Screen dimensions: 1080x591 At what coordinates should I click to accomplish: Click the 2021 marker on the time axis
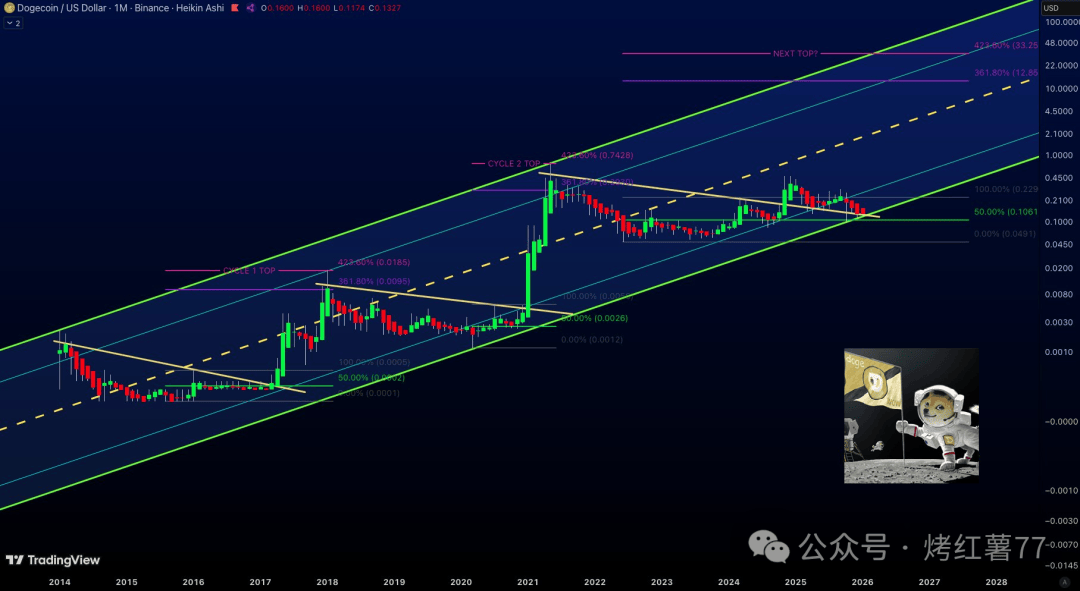(527, 581)
